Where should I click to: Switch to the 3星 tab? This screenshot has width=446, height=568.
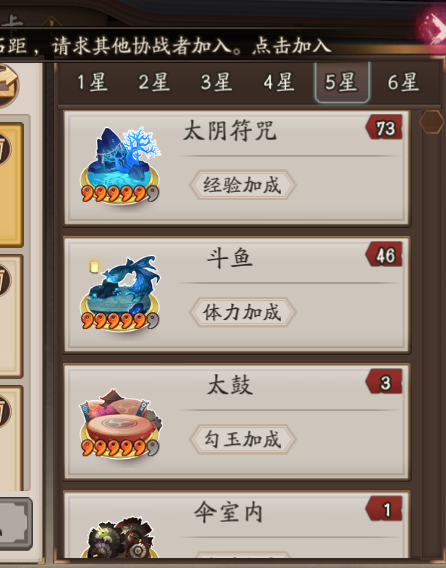point(217,82)
